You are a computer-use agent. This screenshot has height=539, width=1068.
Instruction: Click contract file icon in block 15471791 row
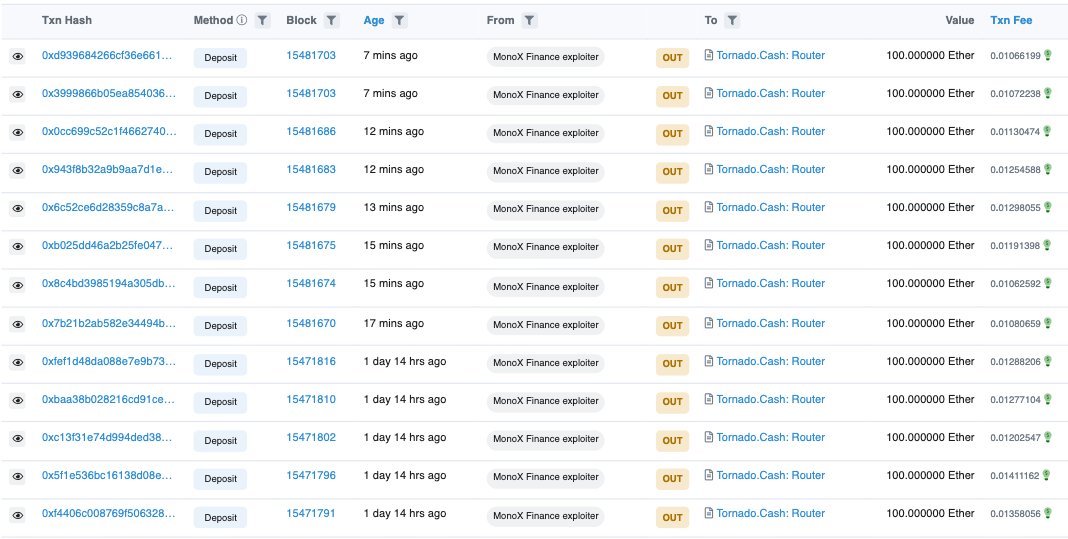click(x=709, y=513)
